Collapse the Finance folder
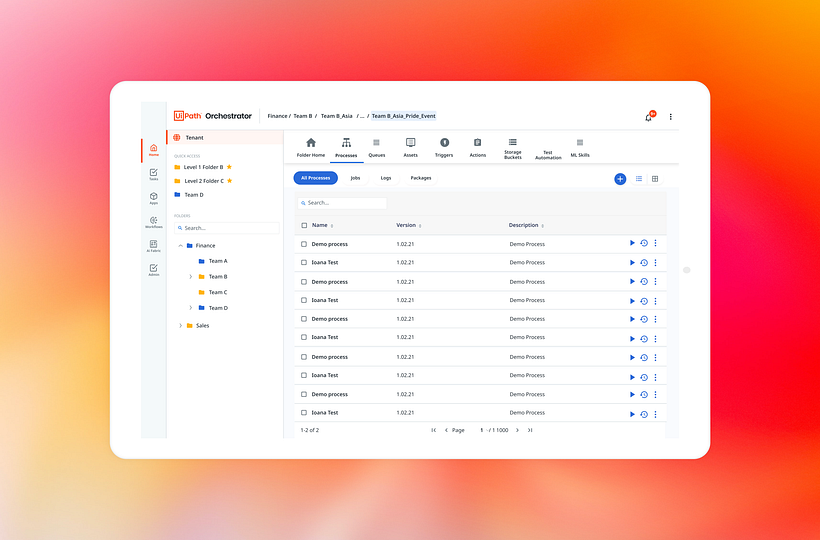The width and height of the screenshot is (820, 540). click(x=180, y=246)
